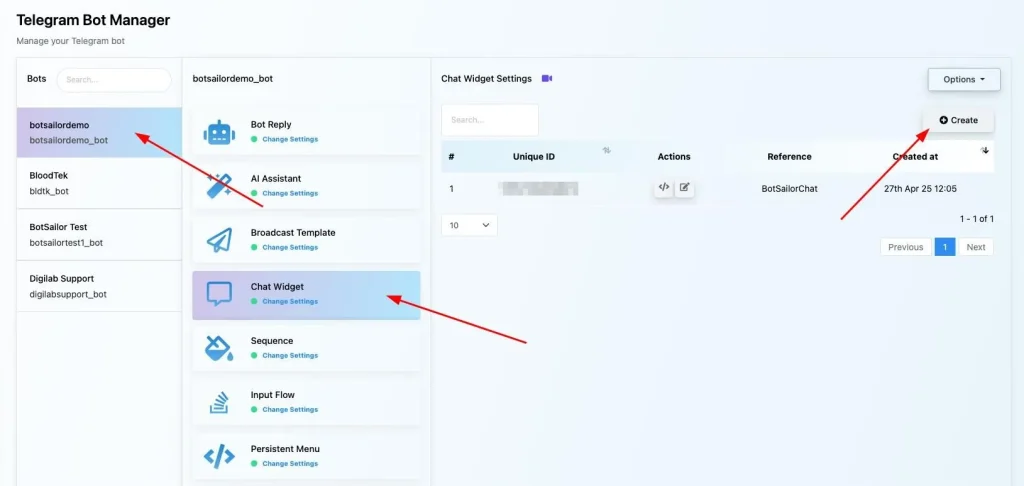1024x486 pixels.
Task: Click the AI Assistant card title
Action: (276, 178)
